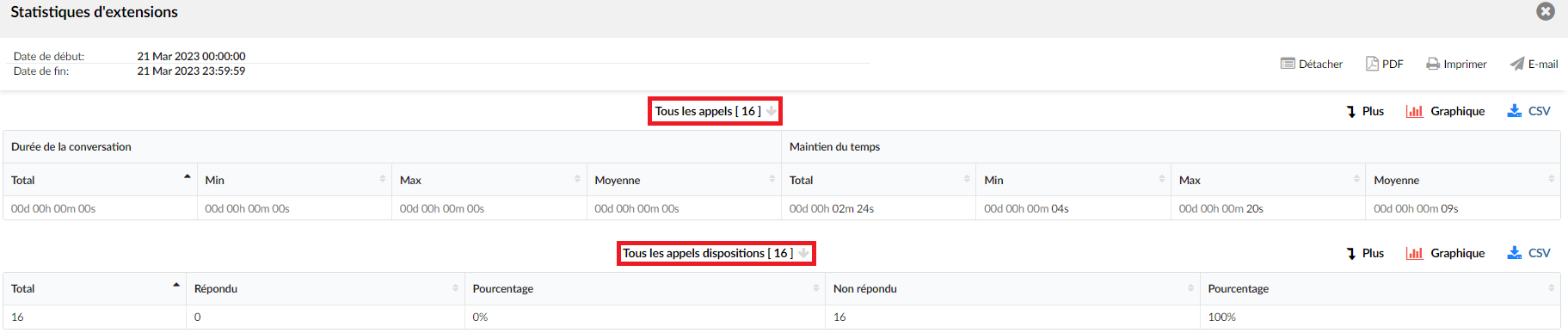Select end date 21 Mar 2023 23:59:59
The height and width of the screenshot is (333, 1568).
click(191, 71)
